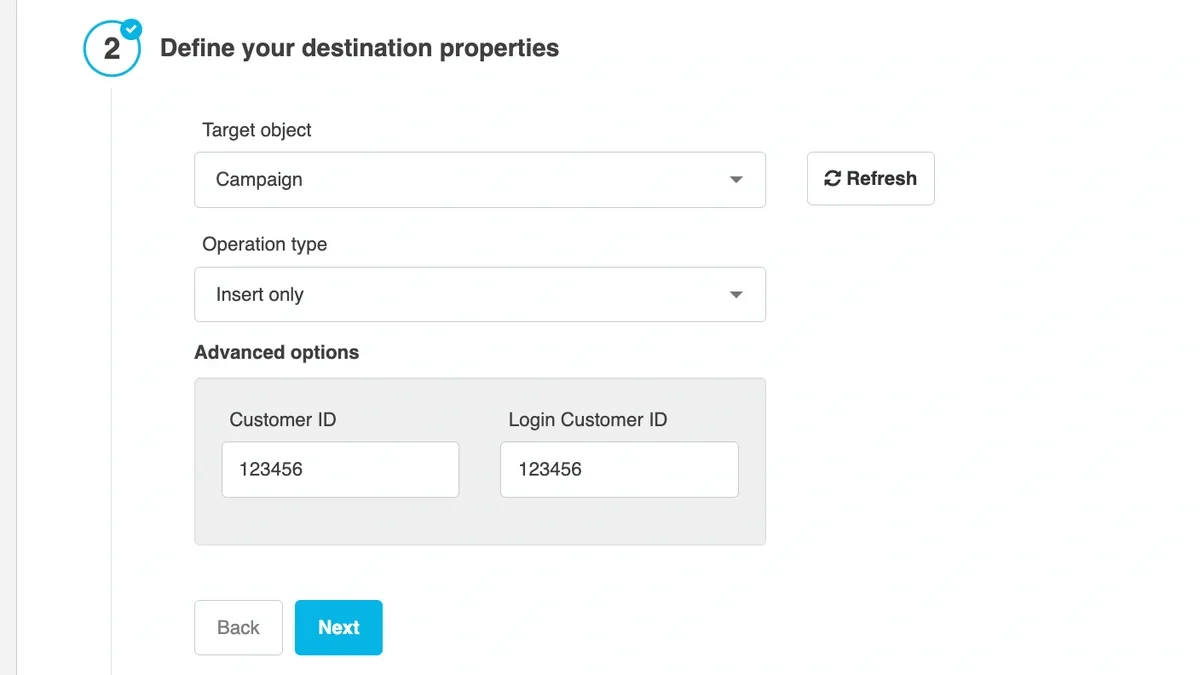Click the Define your destination properties heading
Screen dimensions: 1200x675
click(360, 47)
